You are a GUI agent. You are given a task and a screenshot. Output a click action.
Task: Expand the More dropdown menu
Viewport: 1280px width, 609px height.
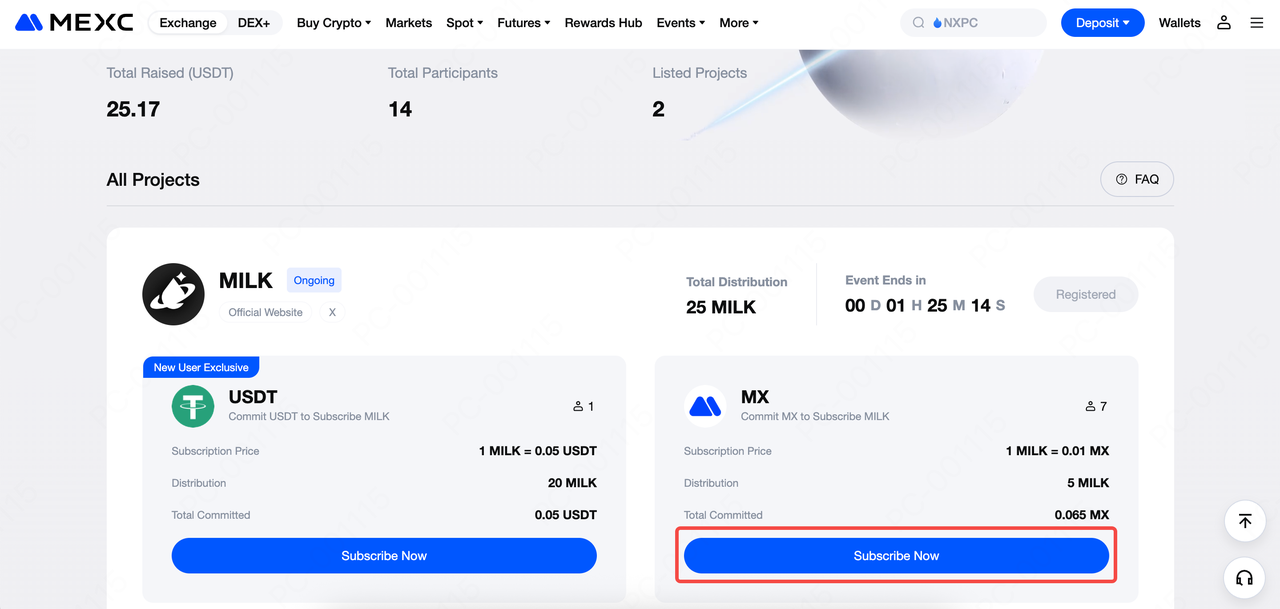(x=739, y=22)
